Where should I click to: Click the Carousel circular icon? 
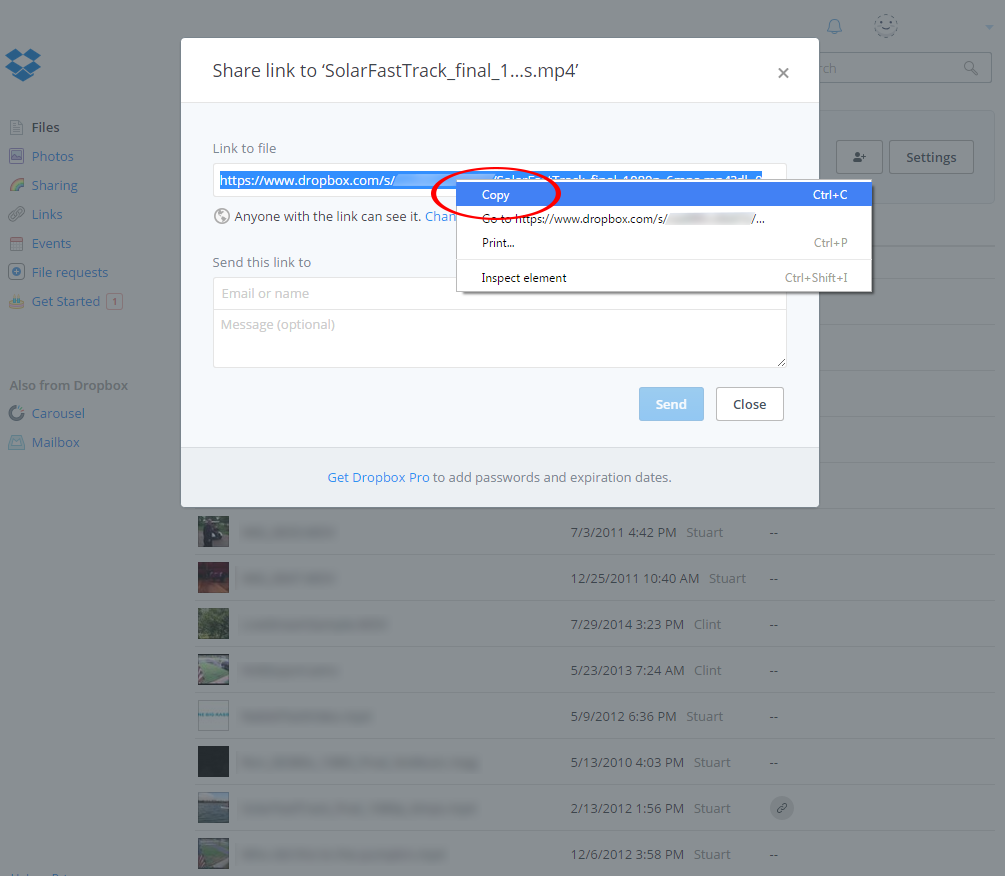(17, 413)
